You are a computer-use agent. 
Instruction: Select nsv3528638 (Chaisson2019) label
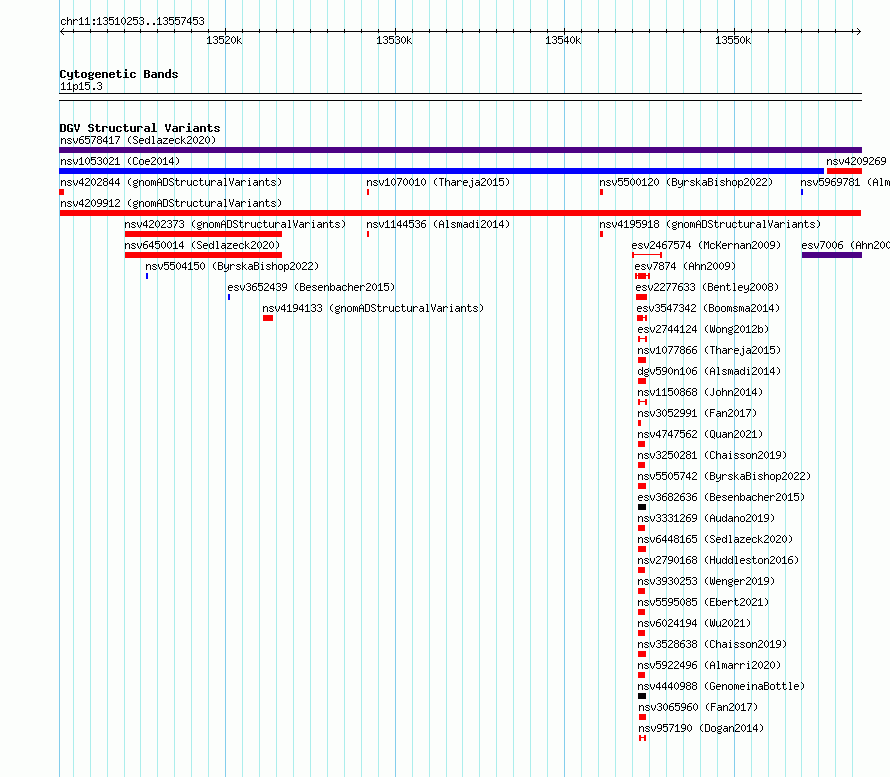pos(712,644)
